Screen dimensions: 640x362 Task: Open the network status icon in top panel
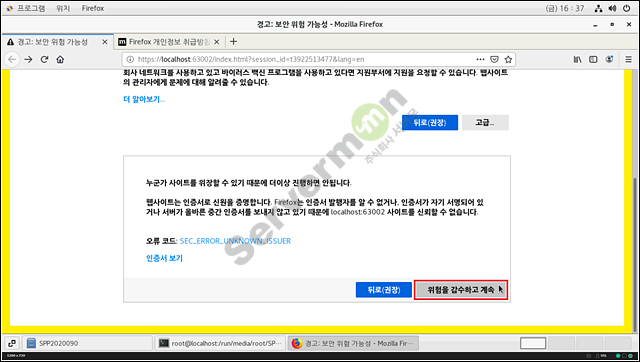598,8
